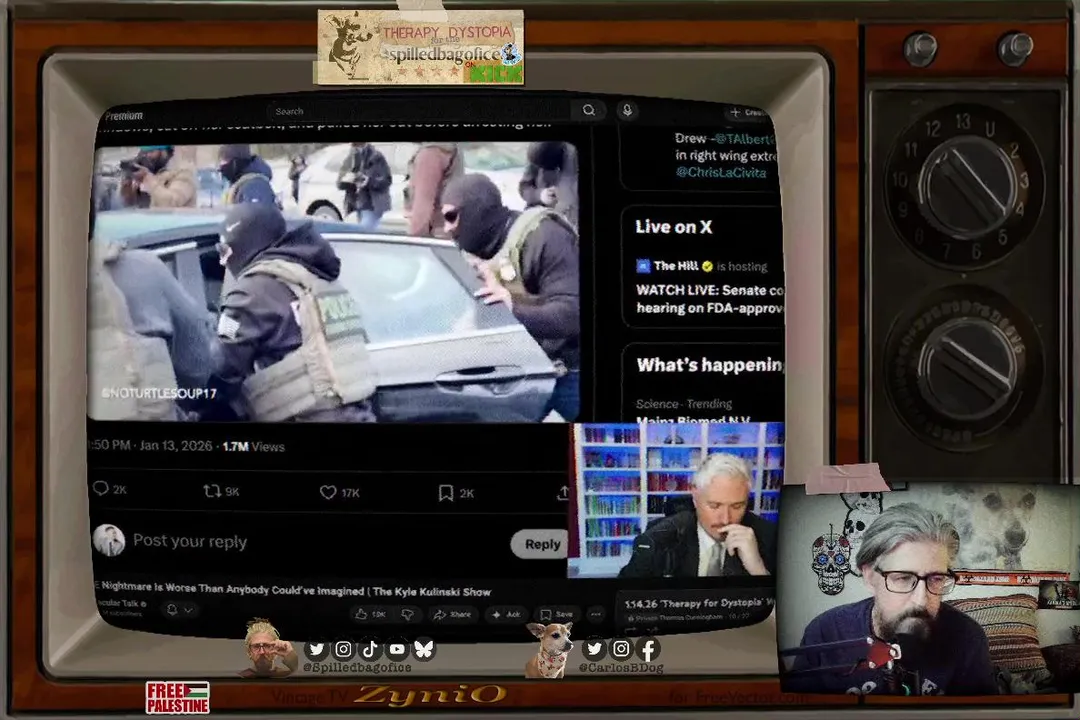
Task: Click the 1.7M Views count
Action: (253, 446)
